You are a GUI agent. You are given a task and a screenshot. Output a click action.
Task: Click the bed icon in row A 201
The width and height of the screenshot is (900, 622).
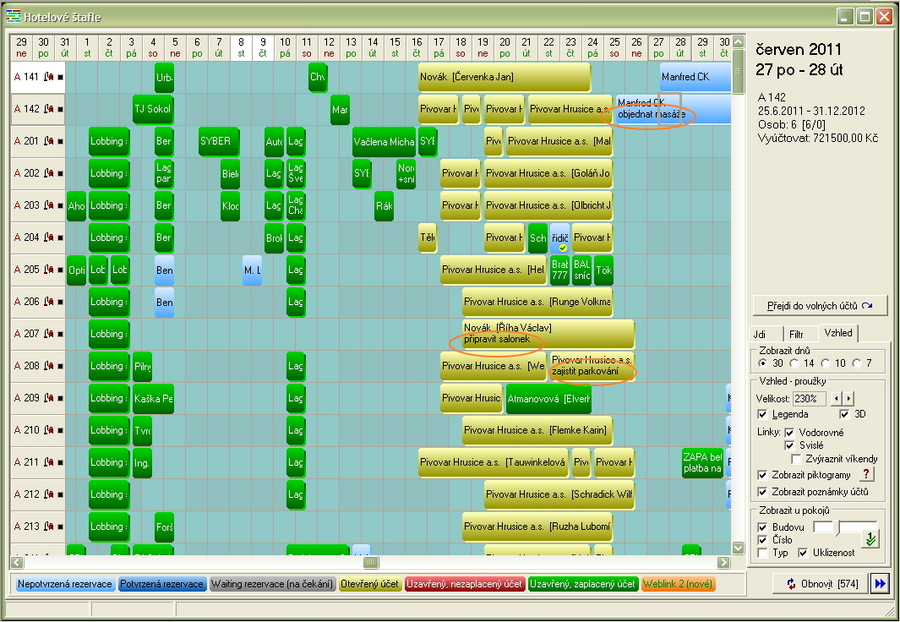click(48, 141)
